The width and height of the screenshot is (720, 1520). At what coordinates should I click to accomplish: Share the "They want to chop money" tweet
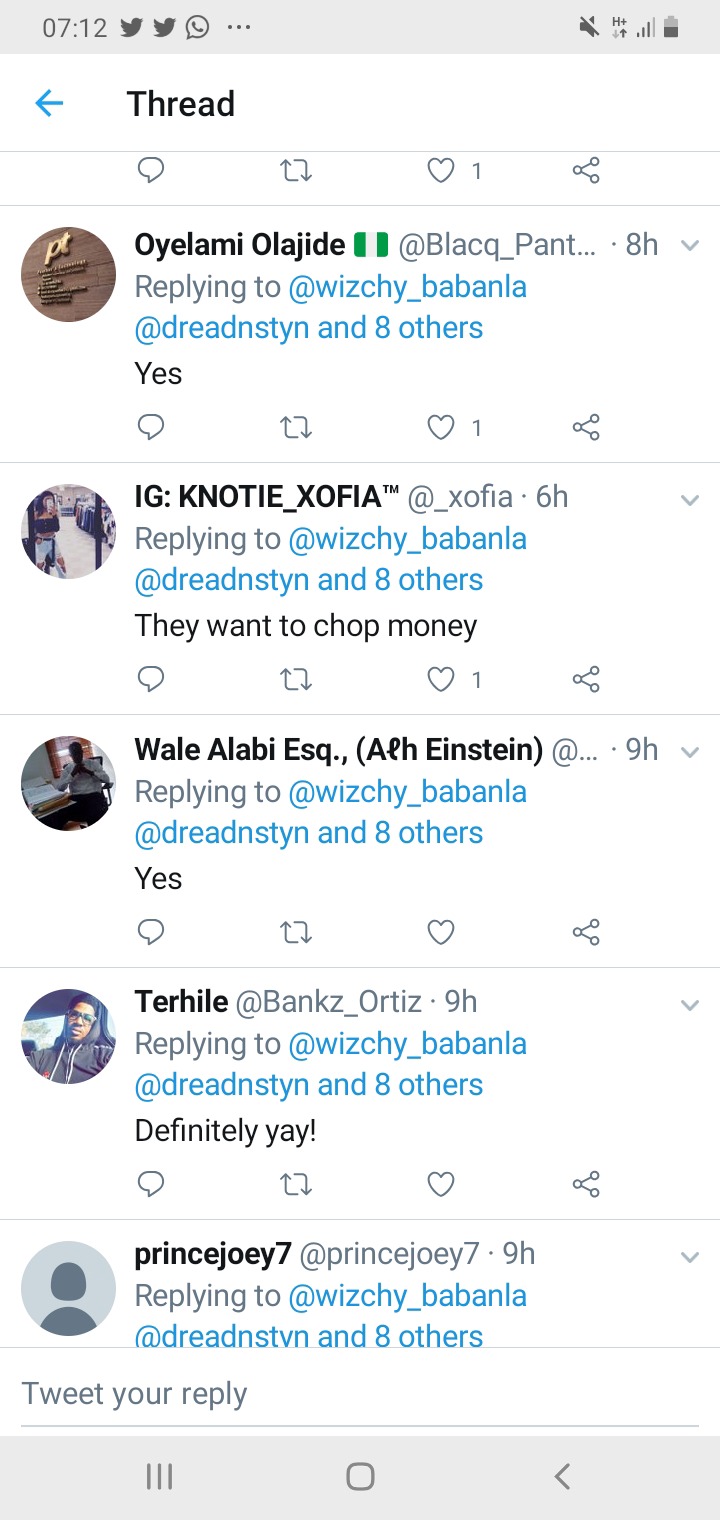[x=586, y=680]
